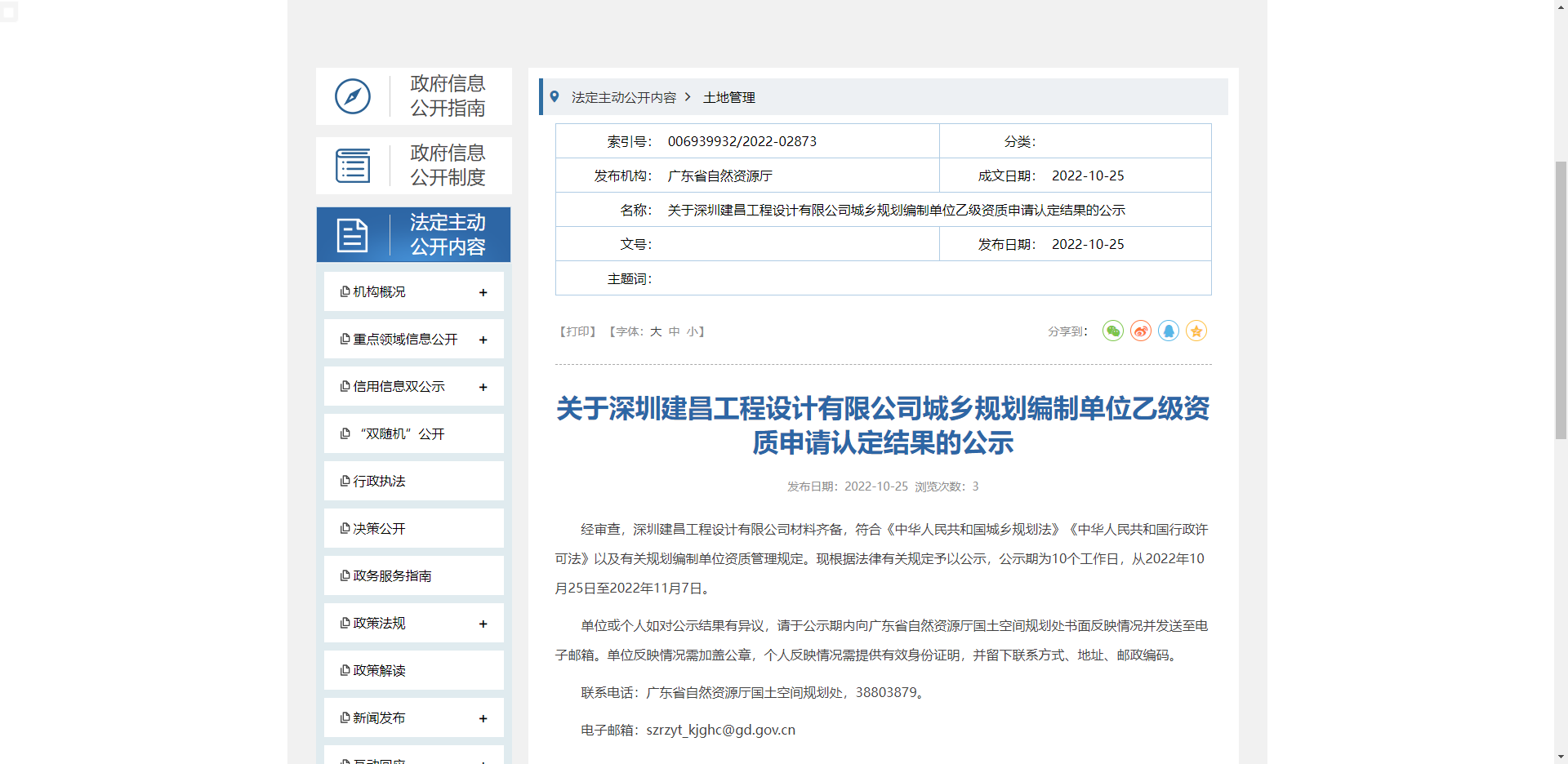The height and width of the screenshot is (764, 1568).
Task: Select 大 to enlarge the article font
Action: click(x=655, y=331)
